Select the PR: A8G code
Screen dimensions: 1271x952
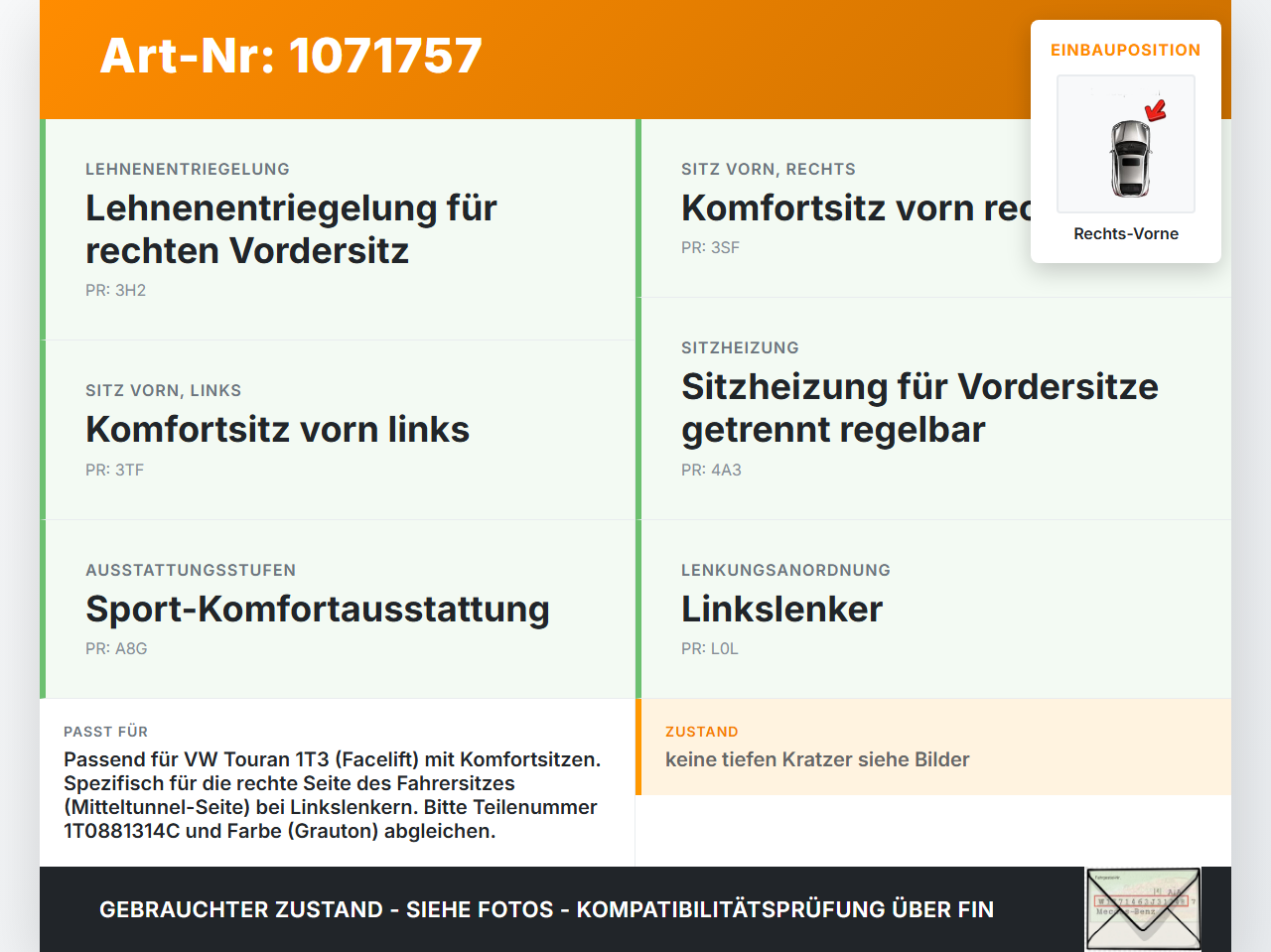tap(116, 648)
